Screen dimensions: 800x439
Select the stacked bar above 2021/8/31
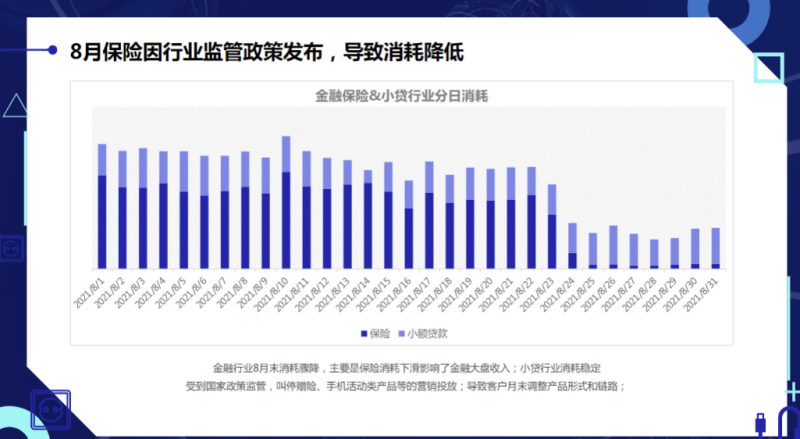click(x=716, y=248)
